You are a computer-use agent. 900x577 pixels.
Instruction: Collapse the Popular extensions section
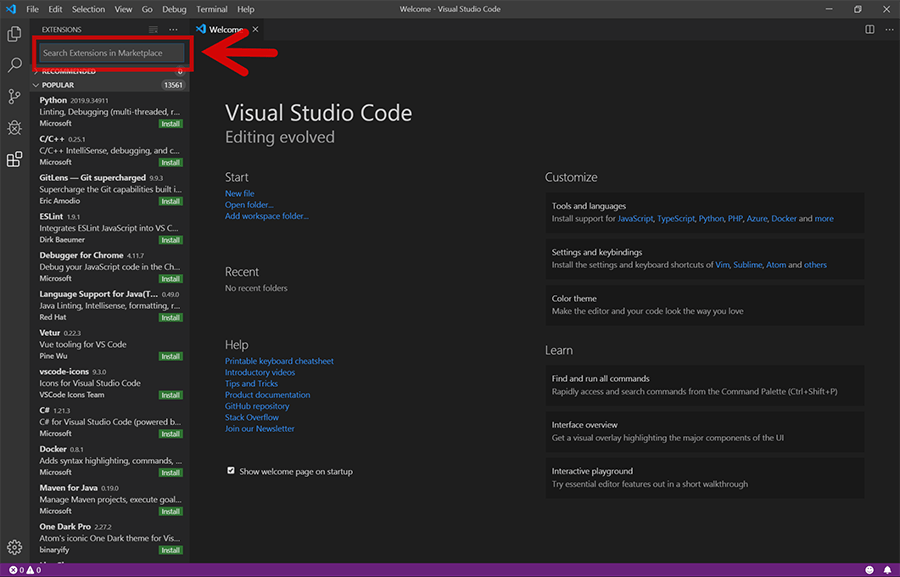click(110, 85)
